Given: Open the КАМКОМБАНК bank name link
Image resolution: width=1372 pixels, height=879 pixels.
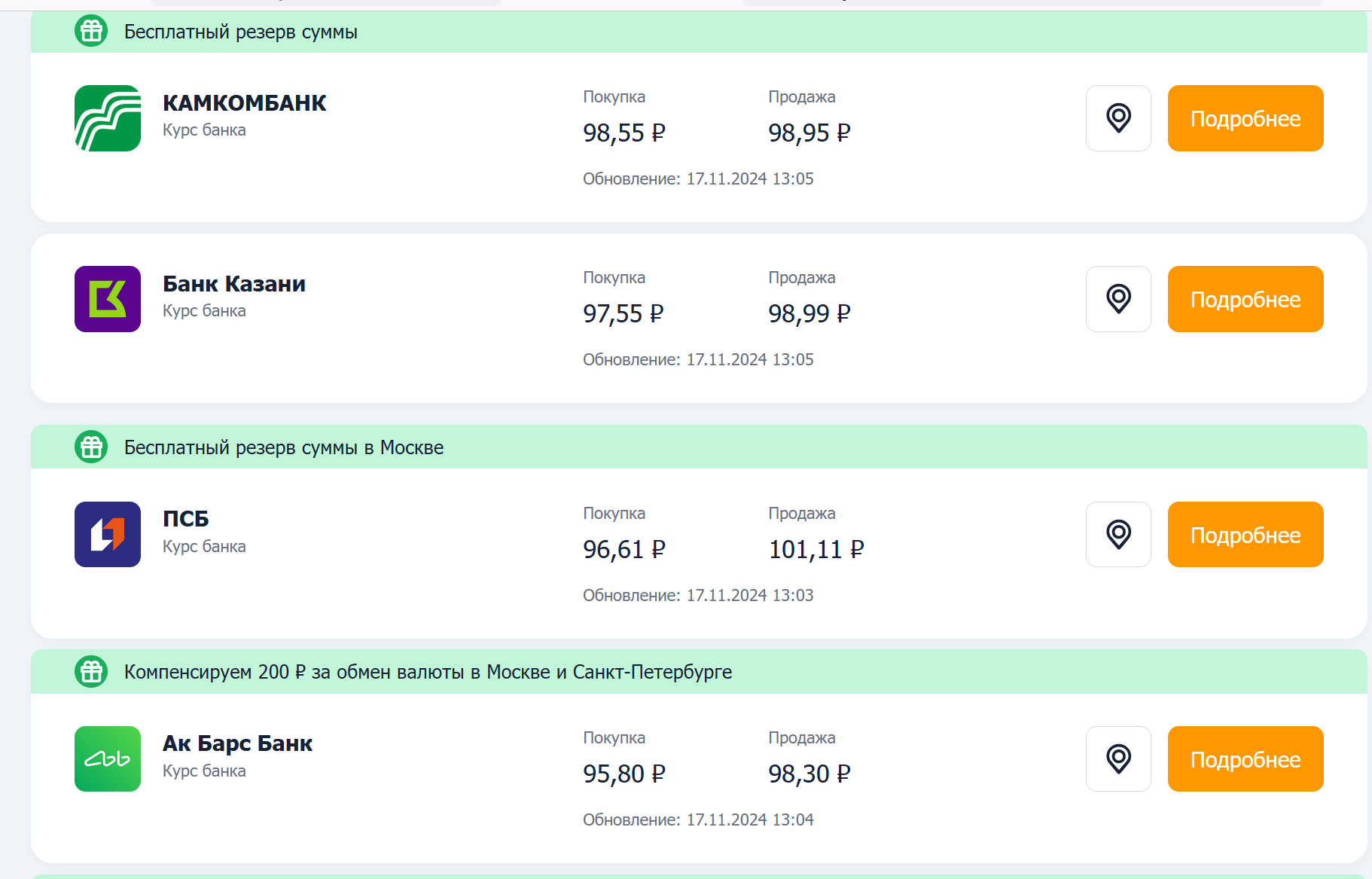Looking at the screenshot, I should point(244,103).
